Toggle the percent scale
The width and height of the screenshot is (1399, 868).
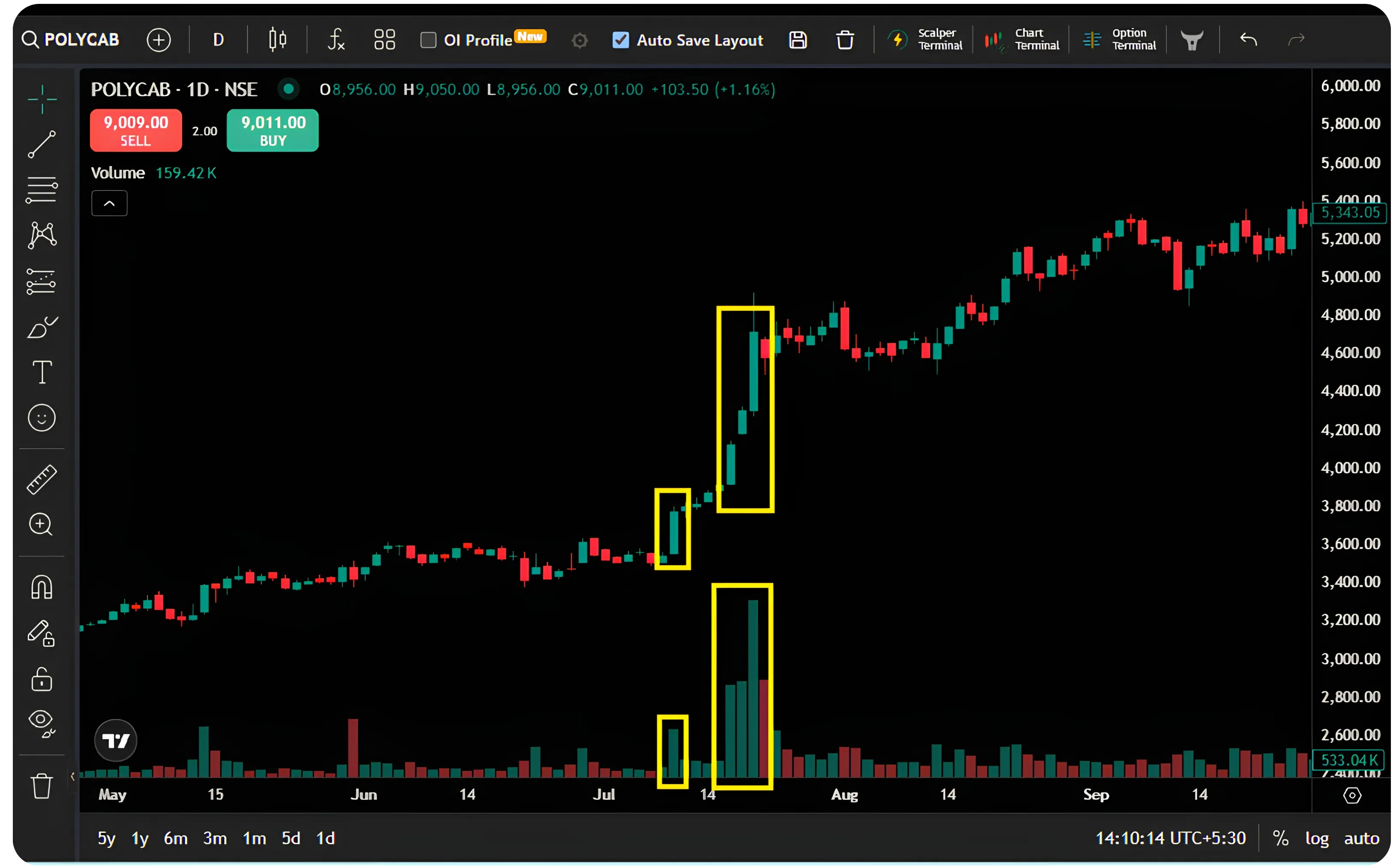pyautogui.click(x=1280, y=838)
